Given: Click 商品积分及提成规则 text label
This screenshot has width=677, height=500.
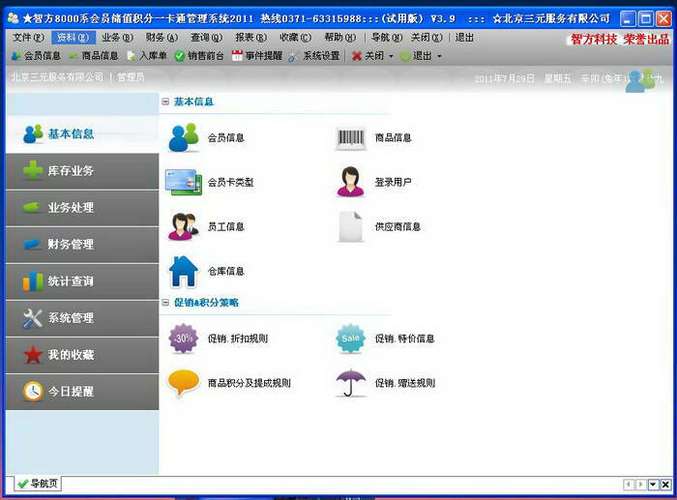Looking at the screenshot, I should [249, 383].
